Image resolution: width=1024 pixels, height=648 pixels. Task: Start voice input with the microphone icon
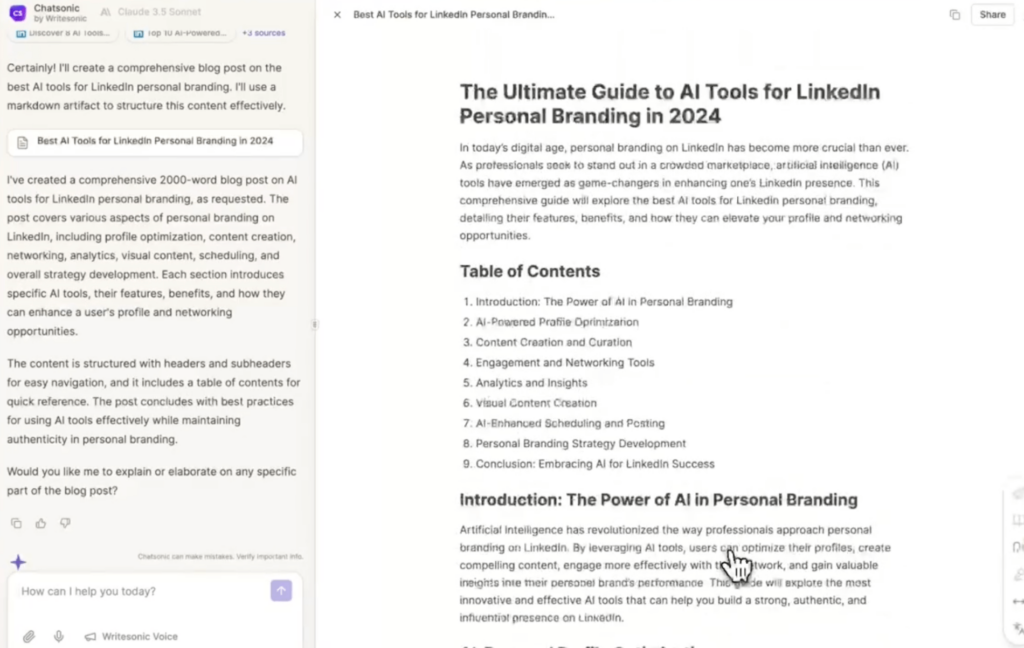tap(59, 636)
